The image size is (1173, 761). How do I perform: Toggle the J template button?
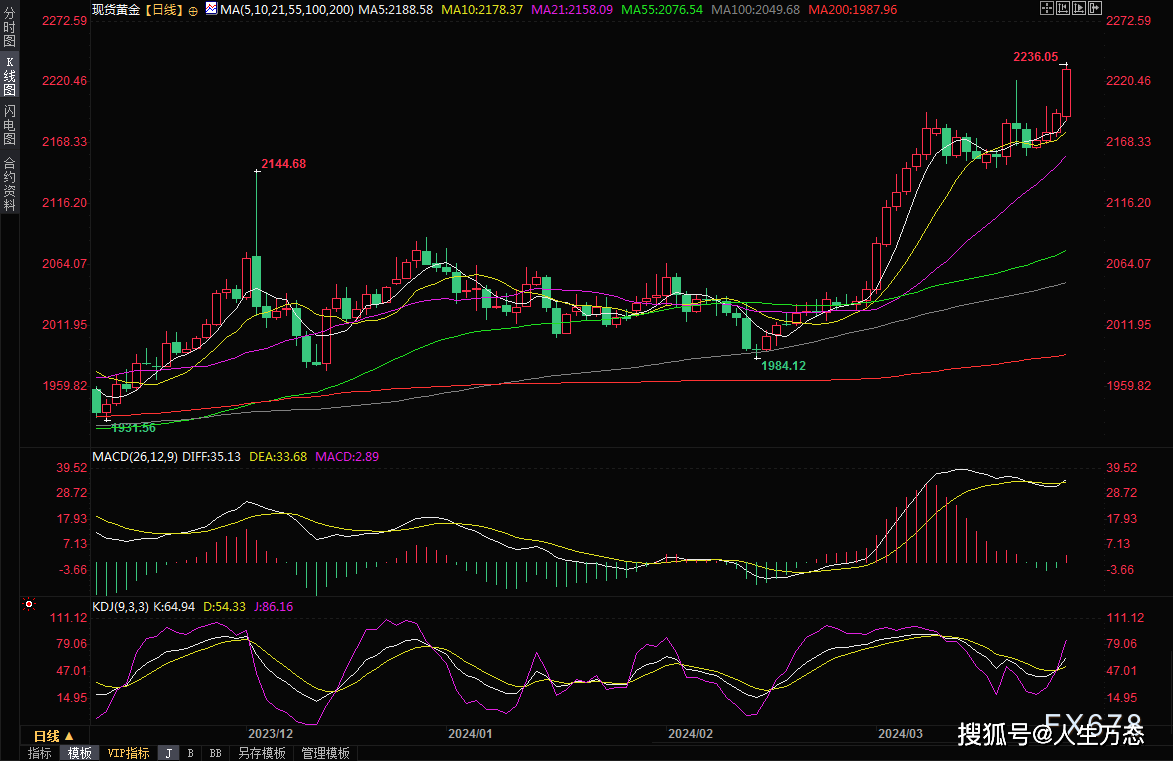point(169,753)
